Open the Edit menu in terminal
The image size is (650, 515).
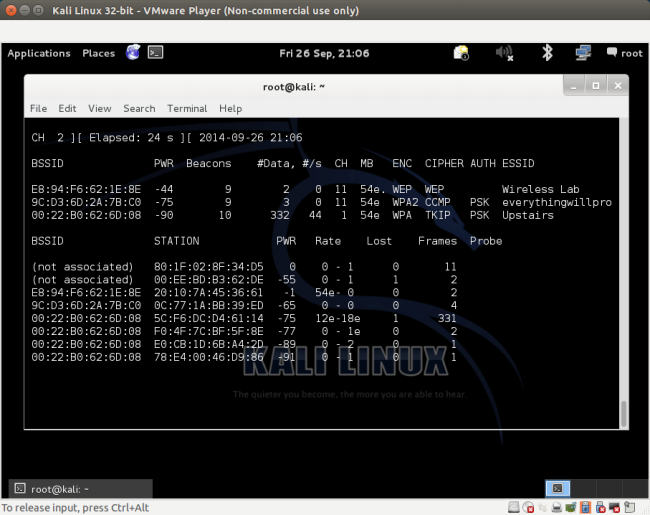pos(67,108)
